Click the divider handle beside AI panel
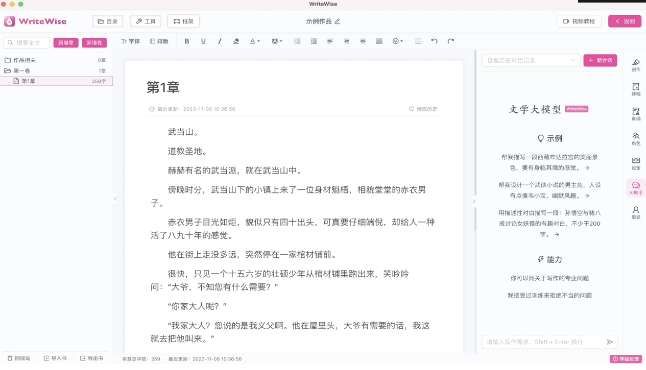646x370 pixels. click(x=474, y=201)
